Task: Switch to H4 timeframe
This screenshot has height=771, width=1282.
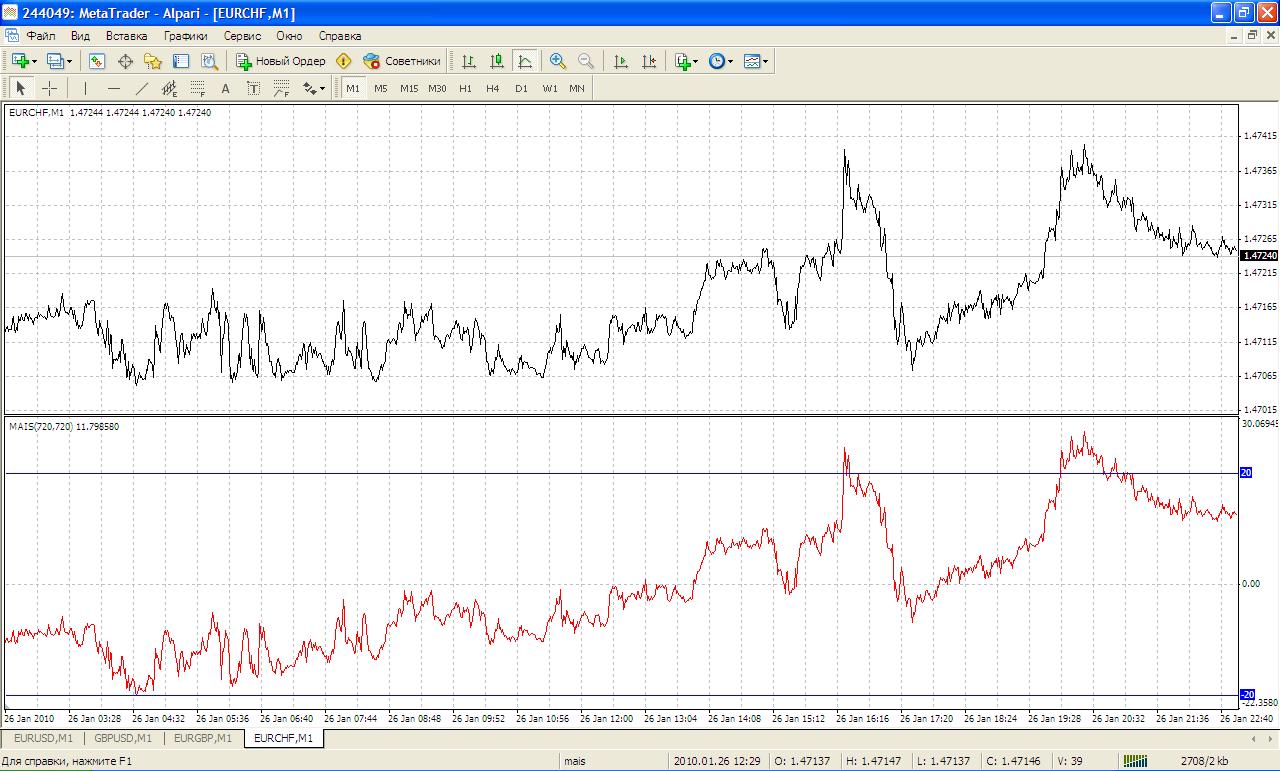Action: (493, 88)
